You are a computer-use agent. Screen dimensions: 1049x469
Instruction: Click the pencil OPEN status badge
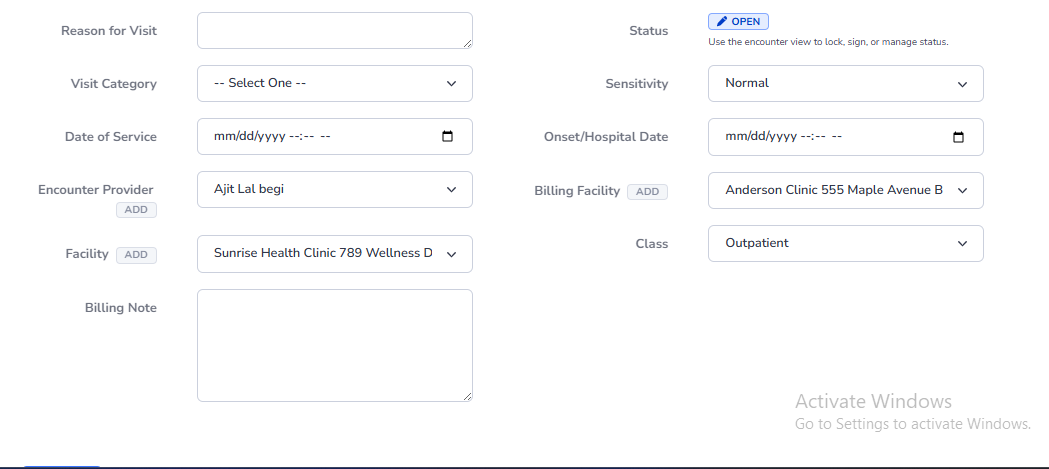coord(738,22)
